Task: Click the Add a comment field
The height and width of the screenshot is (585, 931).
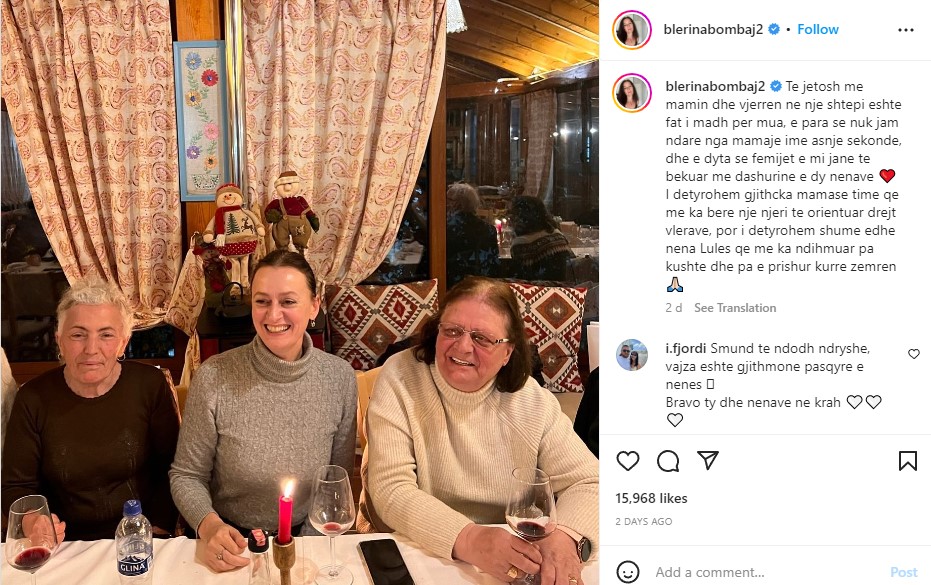Action: [x=766, y=573]
